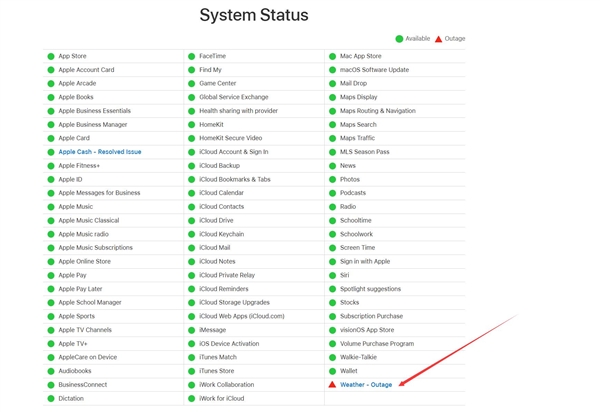Click the Maps Routing & Navigation entry
Screen dimensions: 600x412
377,111
